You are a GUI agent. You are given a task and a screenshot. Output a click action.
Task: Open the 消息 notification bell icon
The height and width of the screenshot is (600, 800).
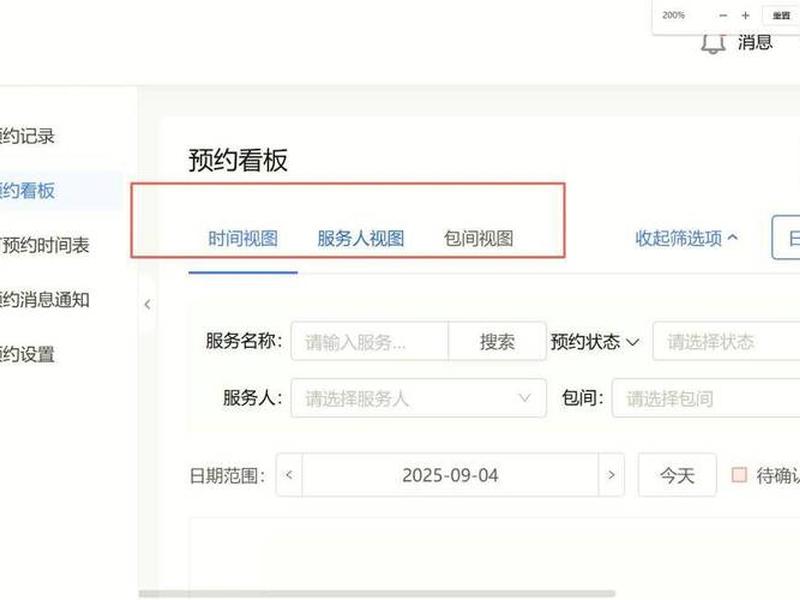(713, 43)
